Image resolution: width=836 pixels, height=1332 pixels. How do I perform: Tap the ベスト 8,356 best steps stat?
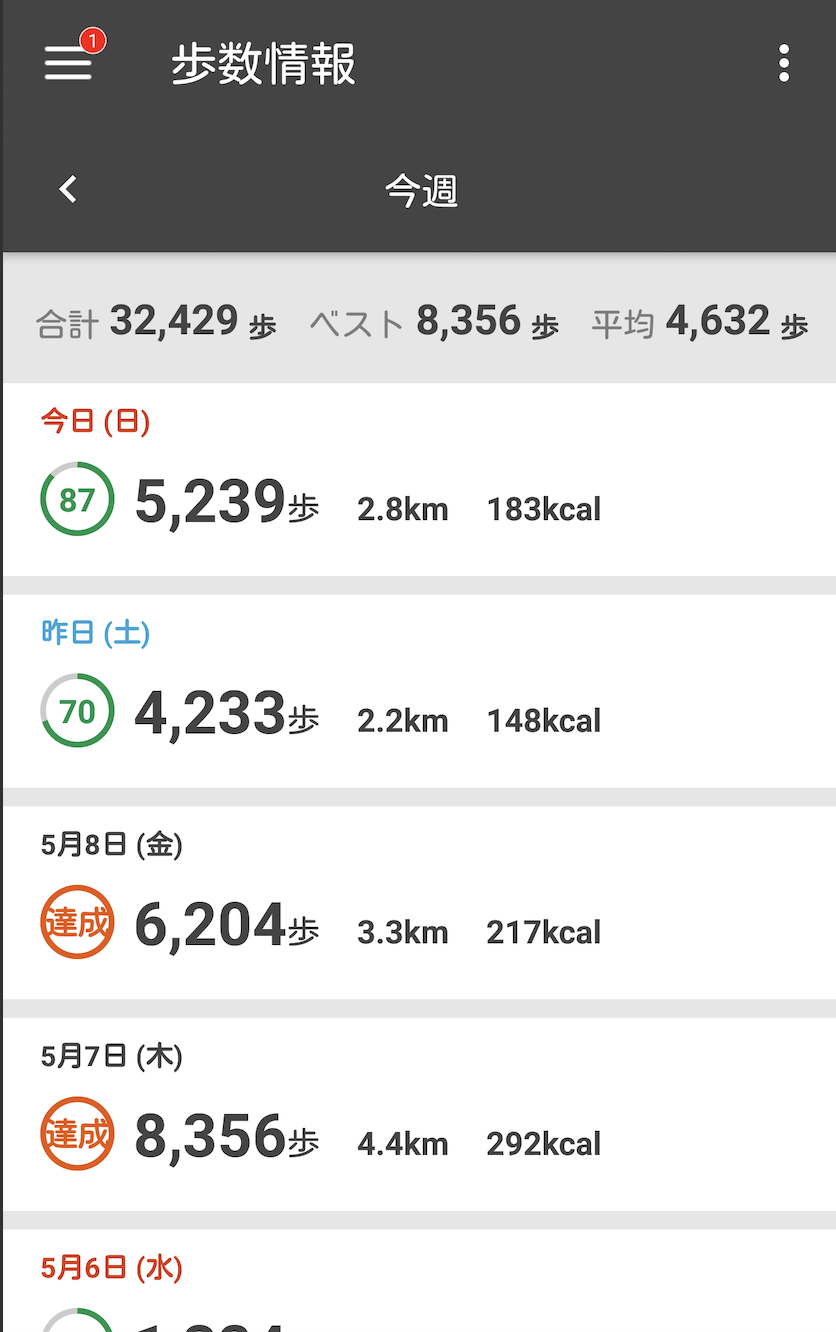pos(434,323)
